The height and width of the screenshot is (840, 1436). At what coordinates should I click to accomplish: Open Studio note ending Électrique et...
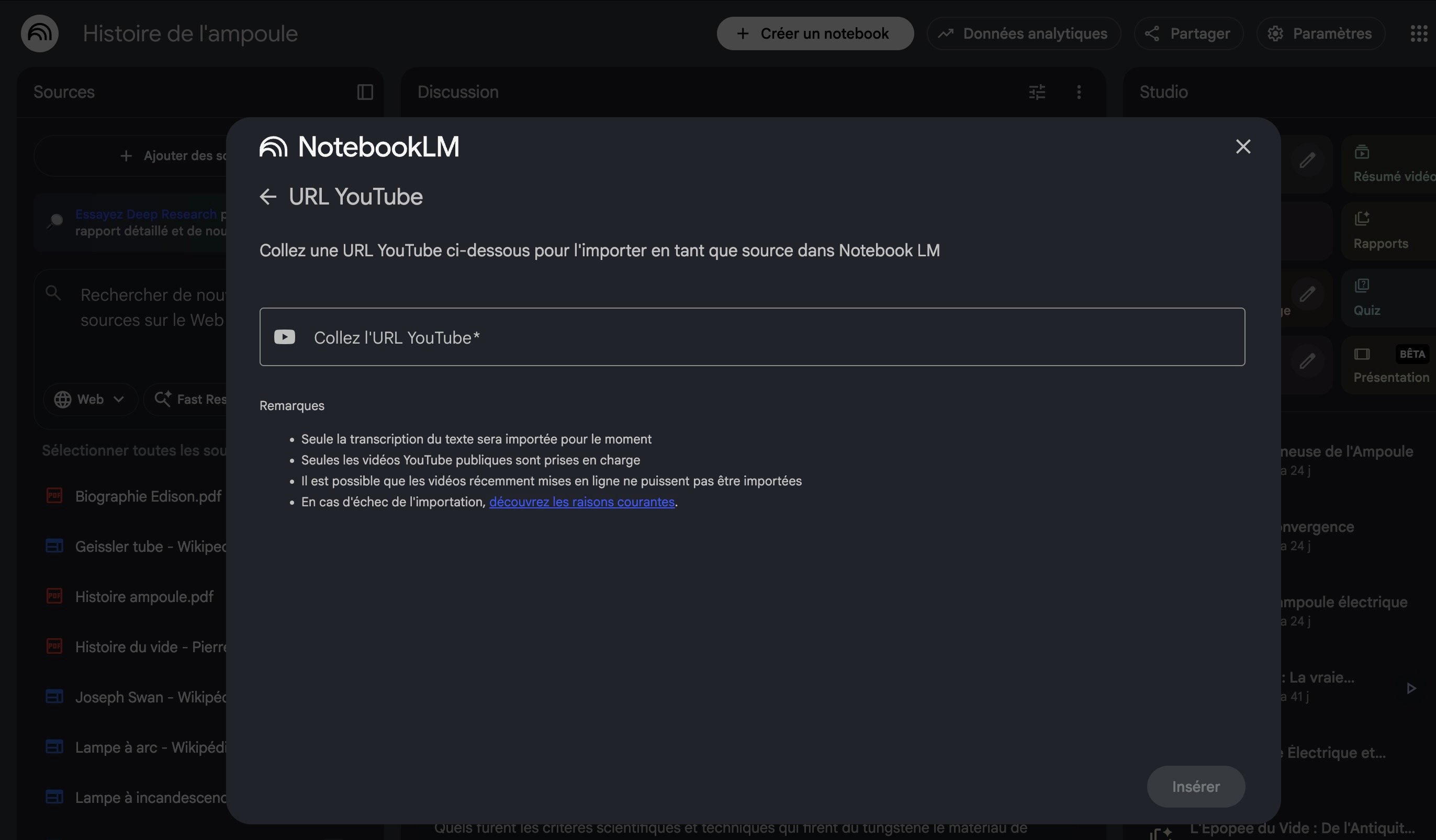point(1333,753)
